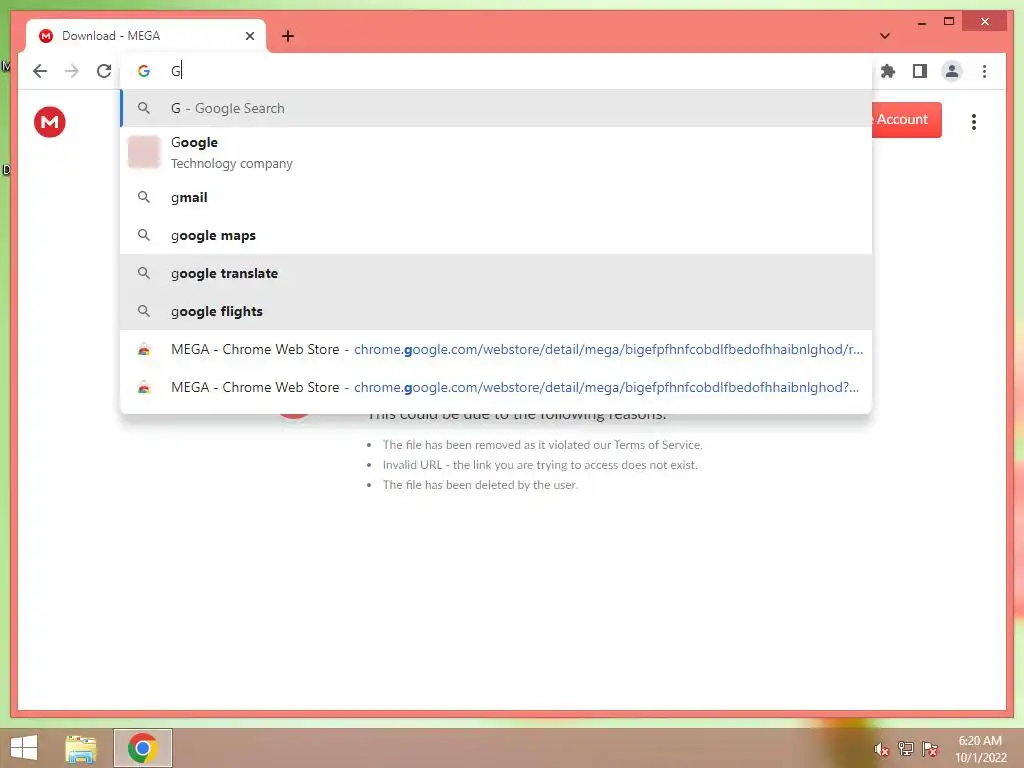The image size is (1024, 768).
Task: Click the browser forward arrow
Action: point(72,71)
